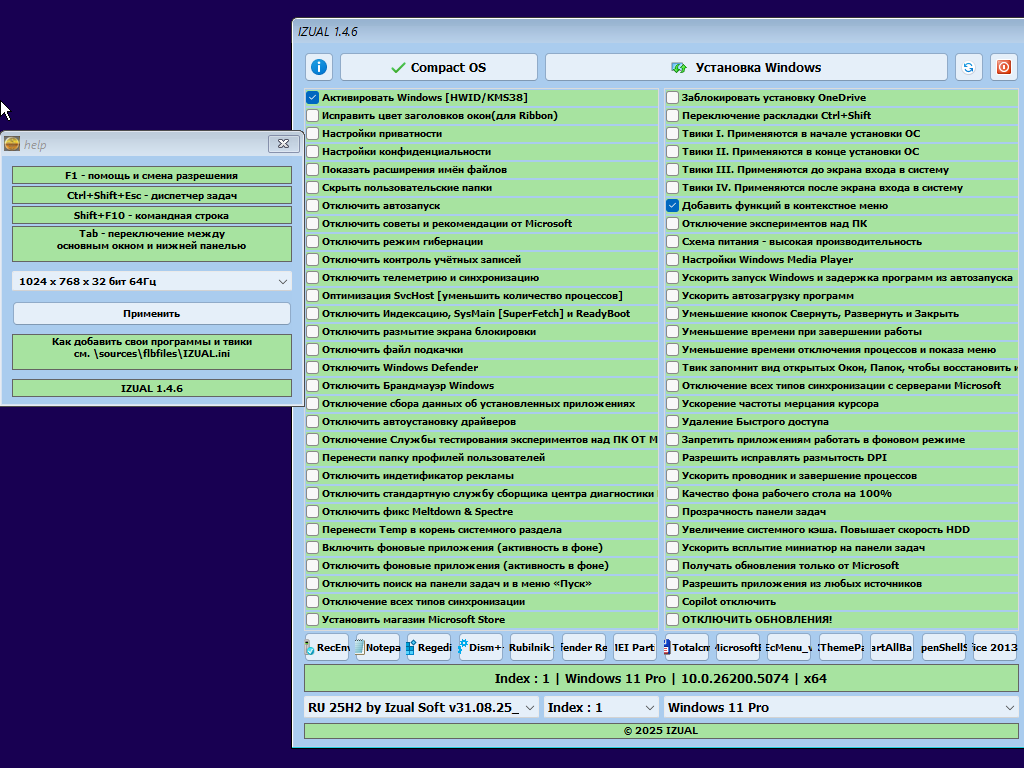Click the red power icon button
The height and width of the screenshot is (768, 1024).
coord(1004,67)
